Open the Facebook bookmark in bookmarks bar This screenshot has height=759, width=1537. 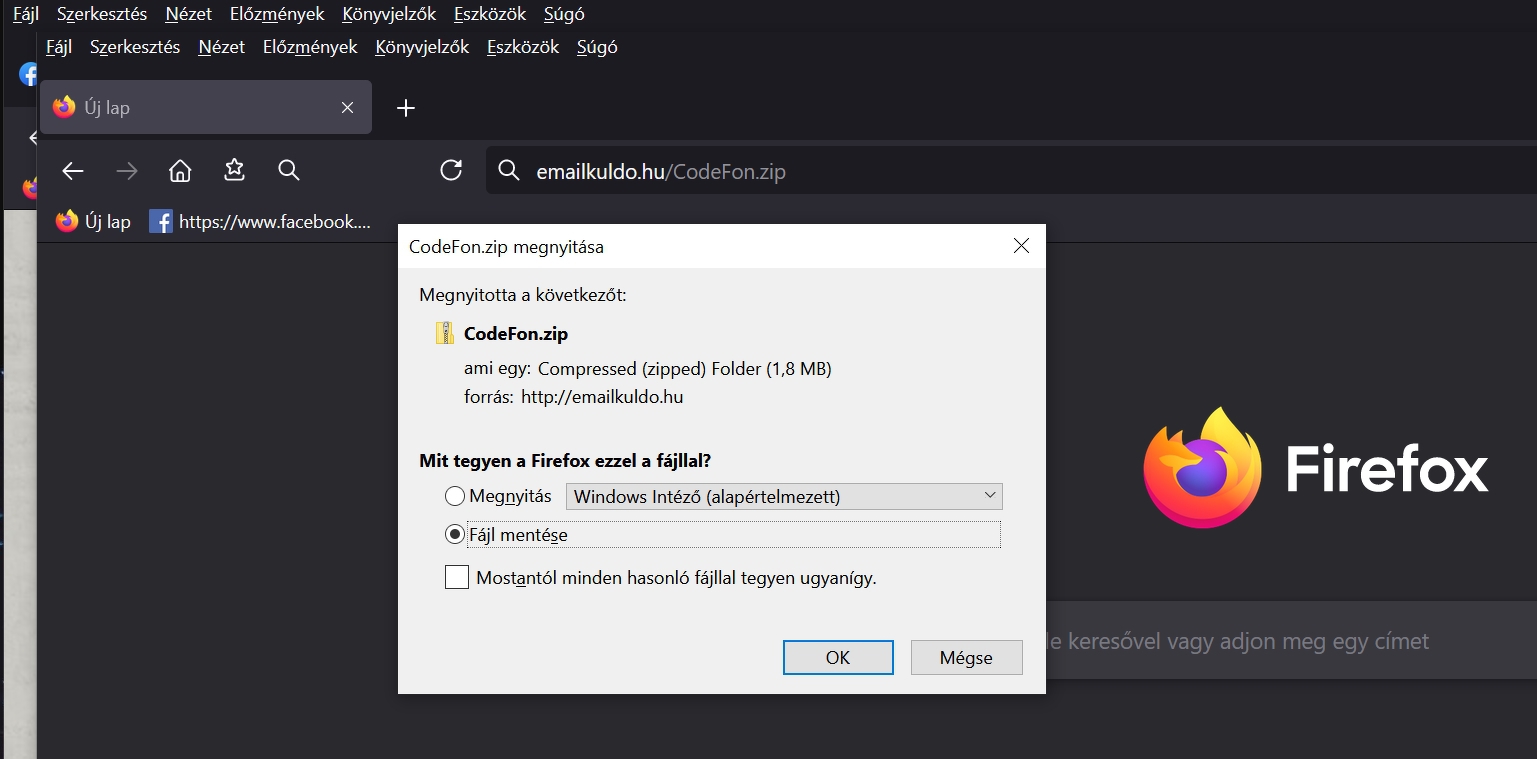(260, 222)
